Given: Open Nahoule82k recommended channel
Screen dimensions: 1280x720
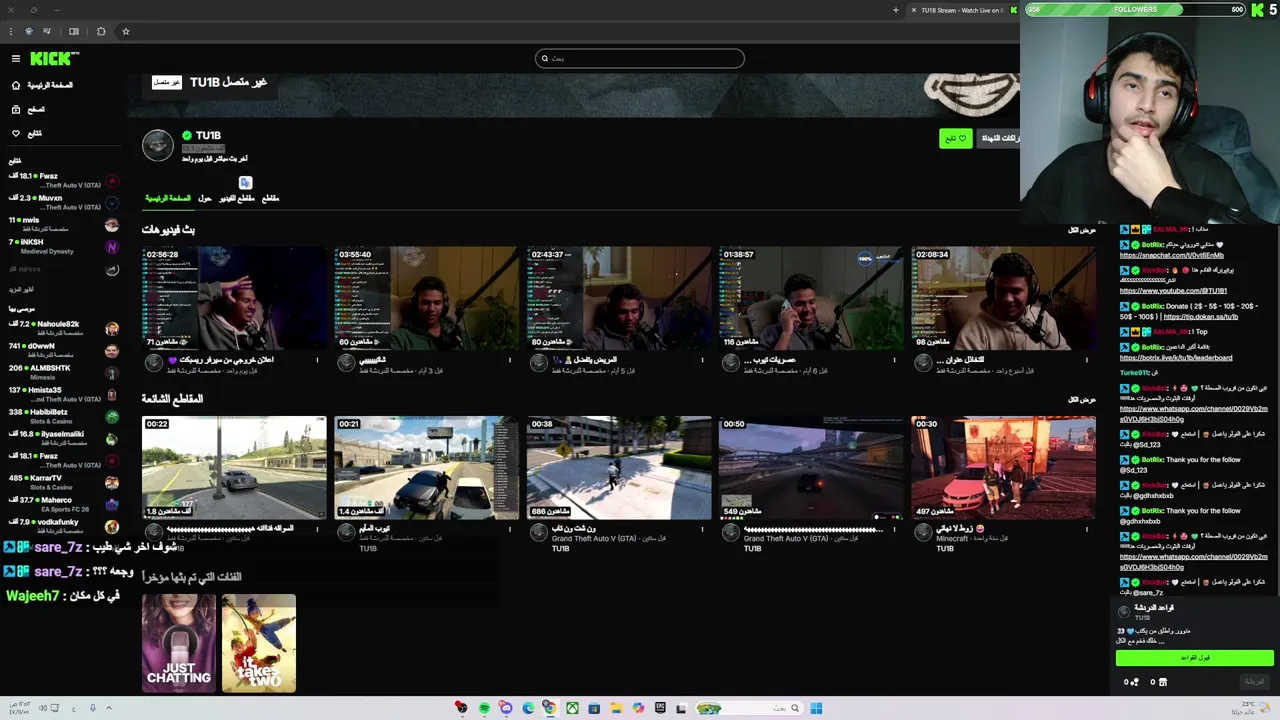Looking at the screenshot, I should coord(64,328).
